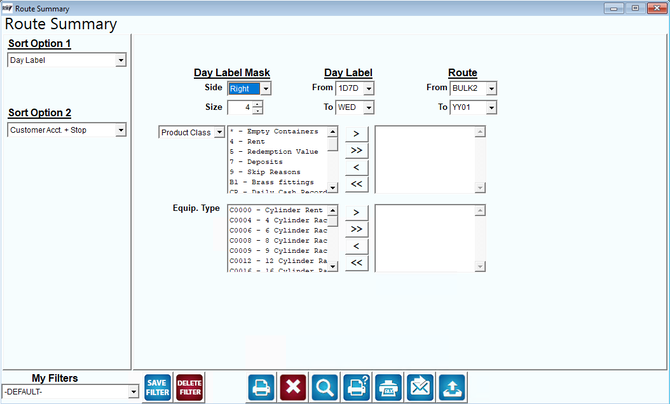Click inside the selected Product Class box
Viewport: 670px width, 404px height.
425,159
